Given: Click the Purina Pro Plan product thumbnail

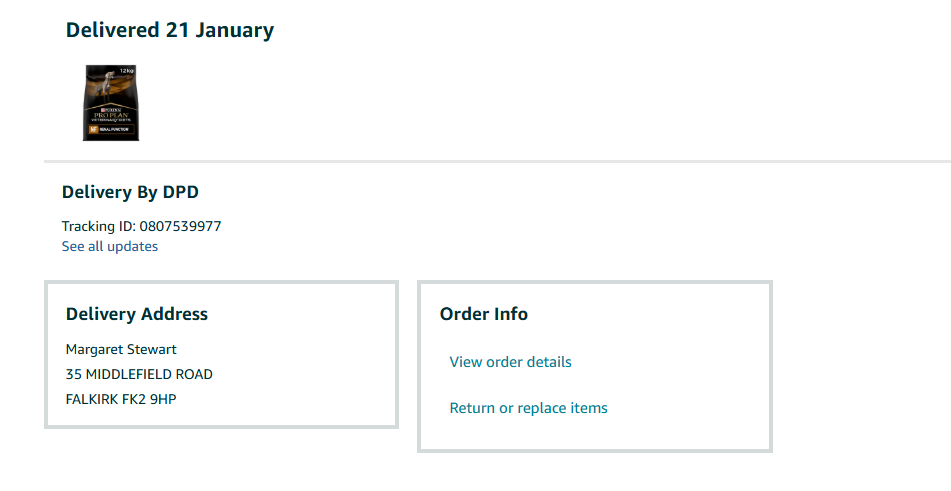Looking at the screenshot, I should point(110,103).
